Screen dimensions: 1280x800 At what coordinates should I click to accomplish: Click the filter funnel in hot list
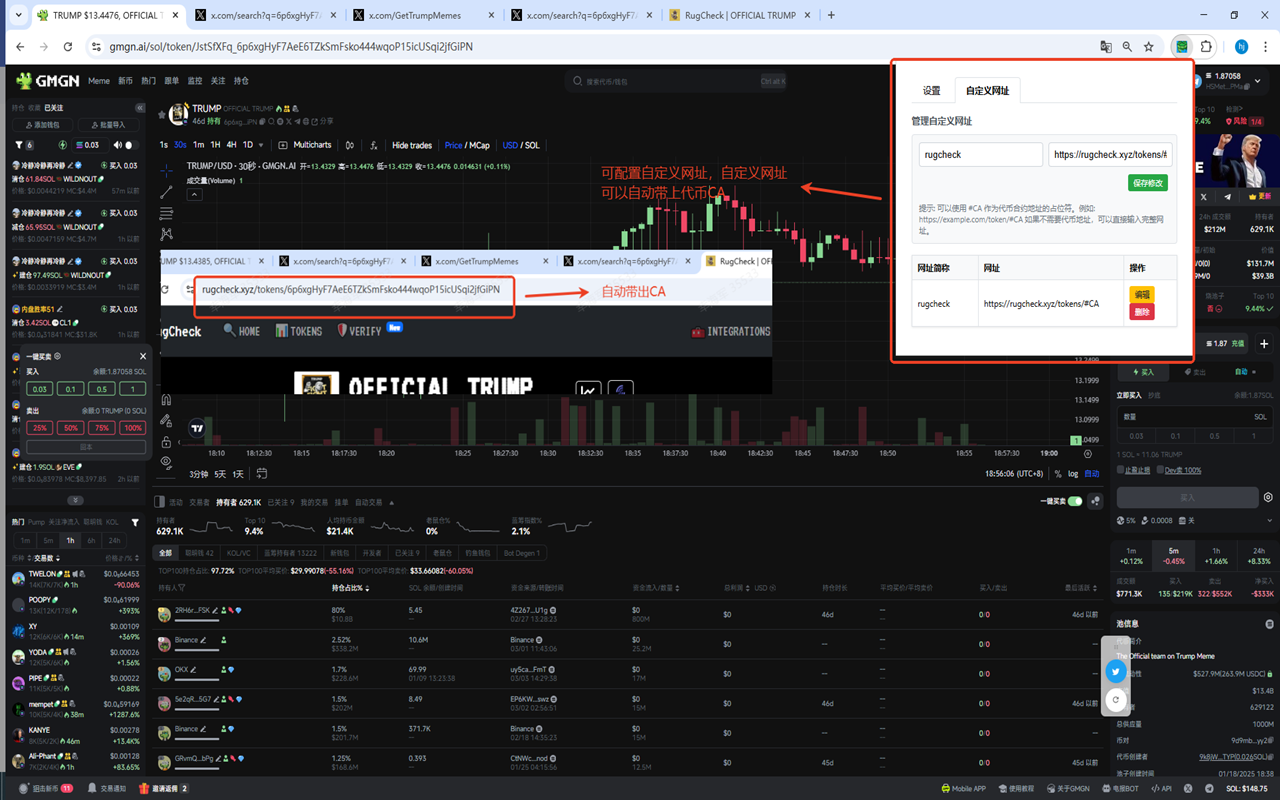[135, 522]
